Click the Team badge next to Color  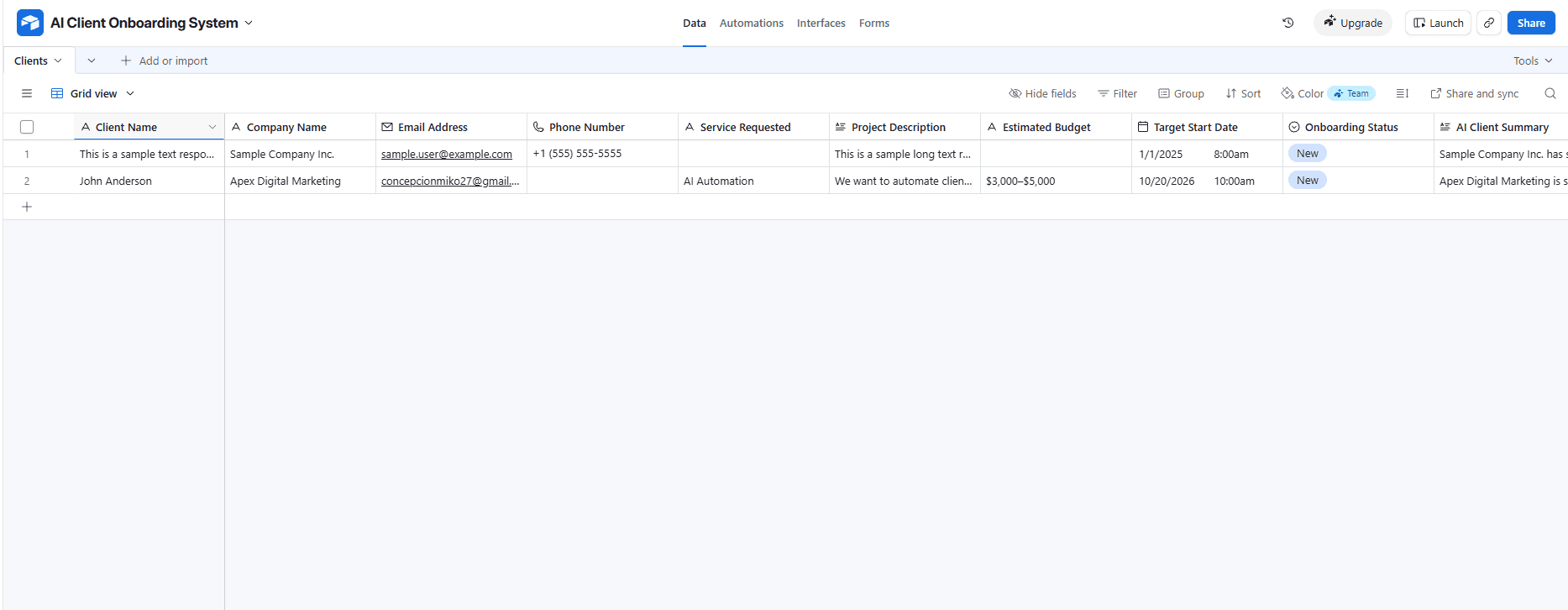1351,93
